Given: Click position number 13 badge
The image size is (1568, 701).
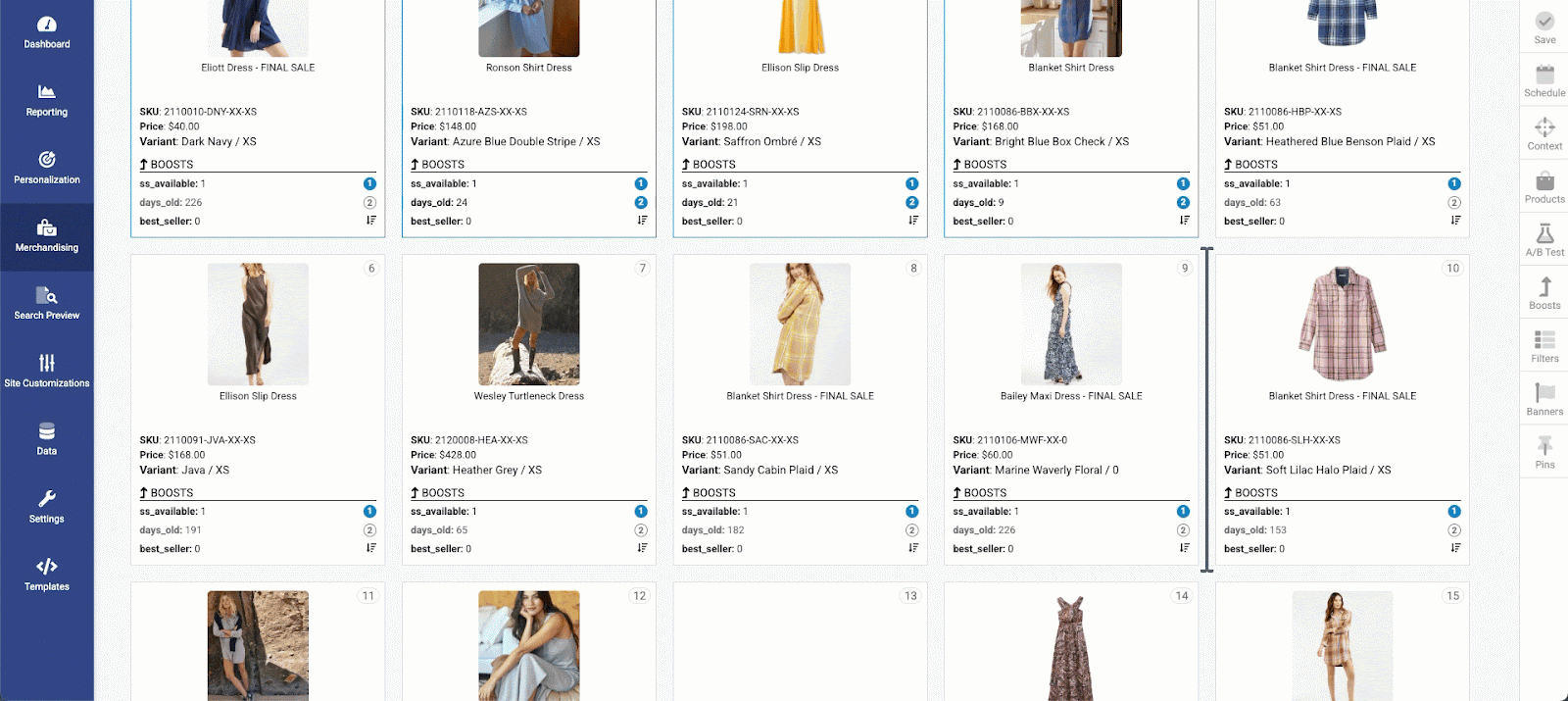Looking at the screenshot, I should [910, 595].
